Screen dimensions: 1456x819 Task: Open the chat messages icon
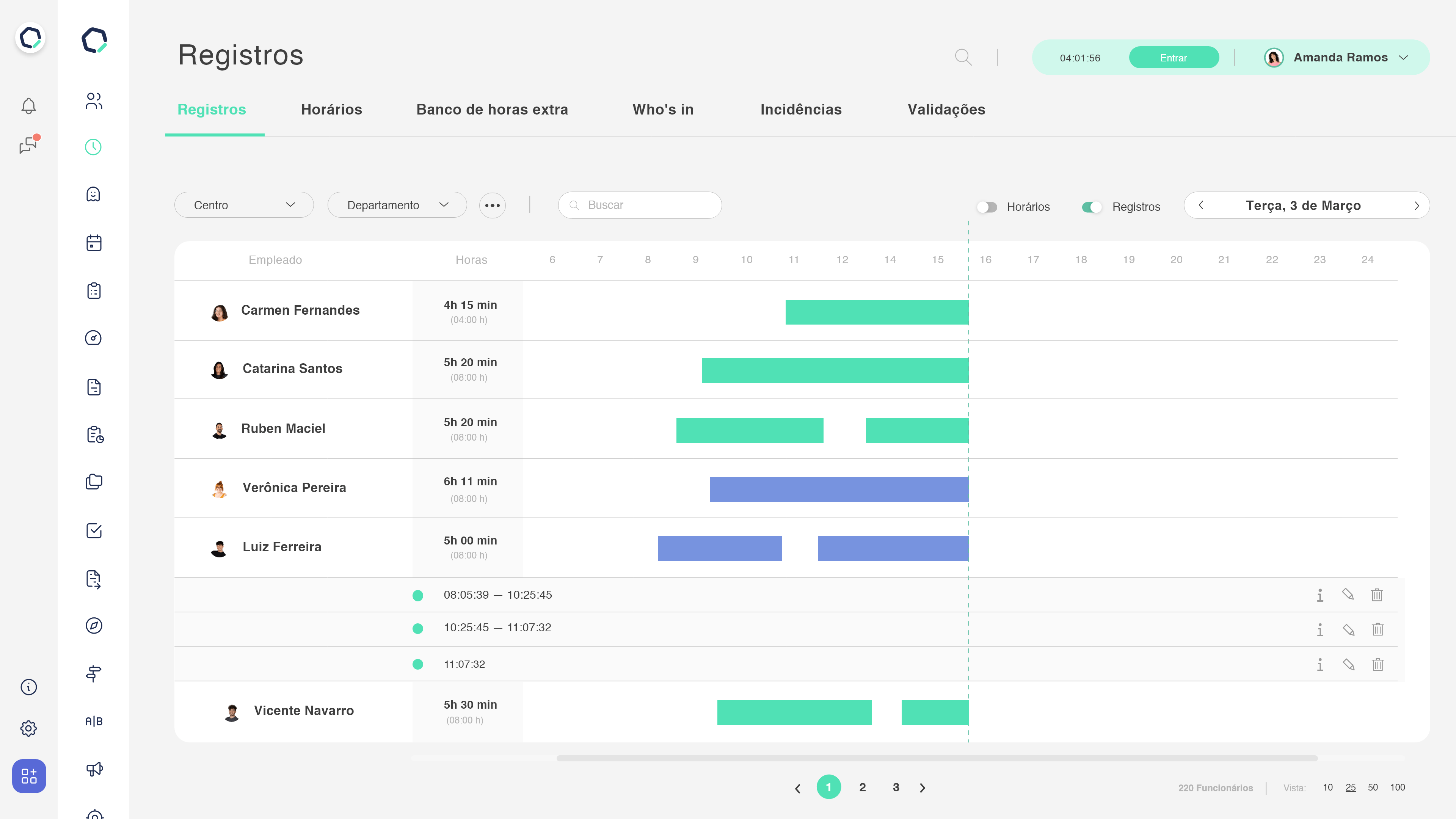[29, 145]
